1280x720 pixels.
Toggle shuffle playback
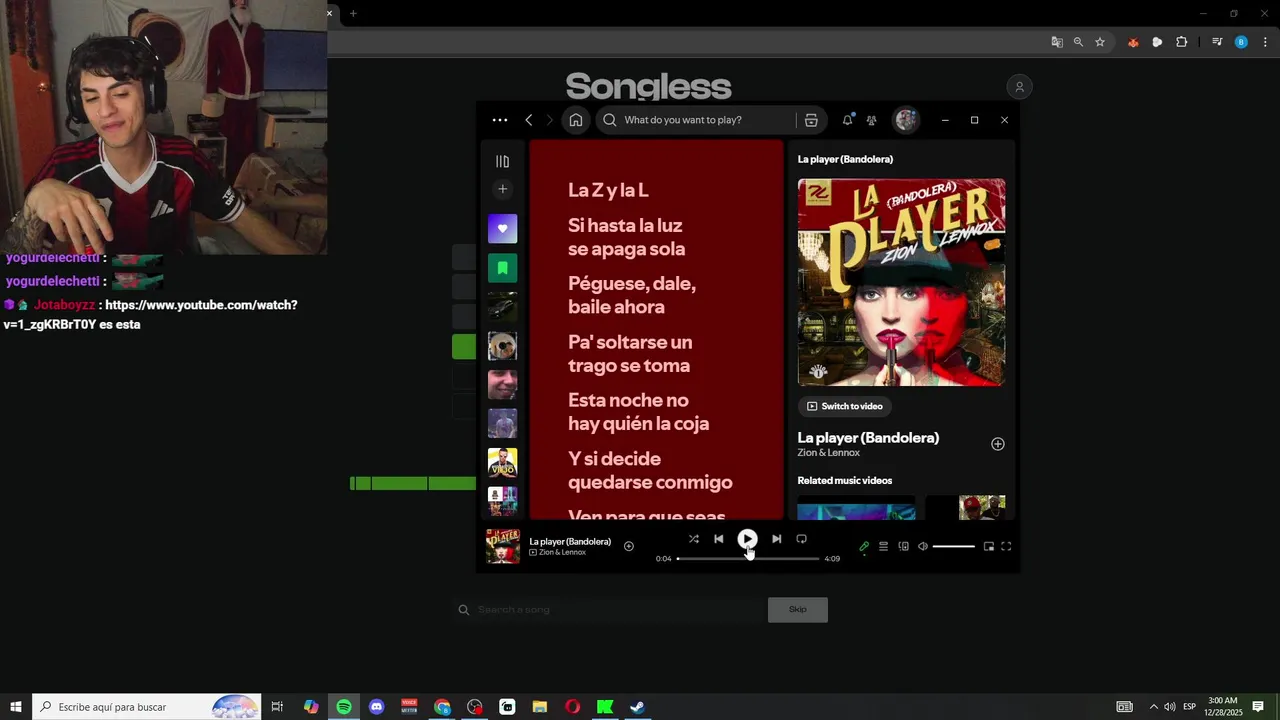coord(693,539)
